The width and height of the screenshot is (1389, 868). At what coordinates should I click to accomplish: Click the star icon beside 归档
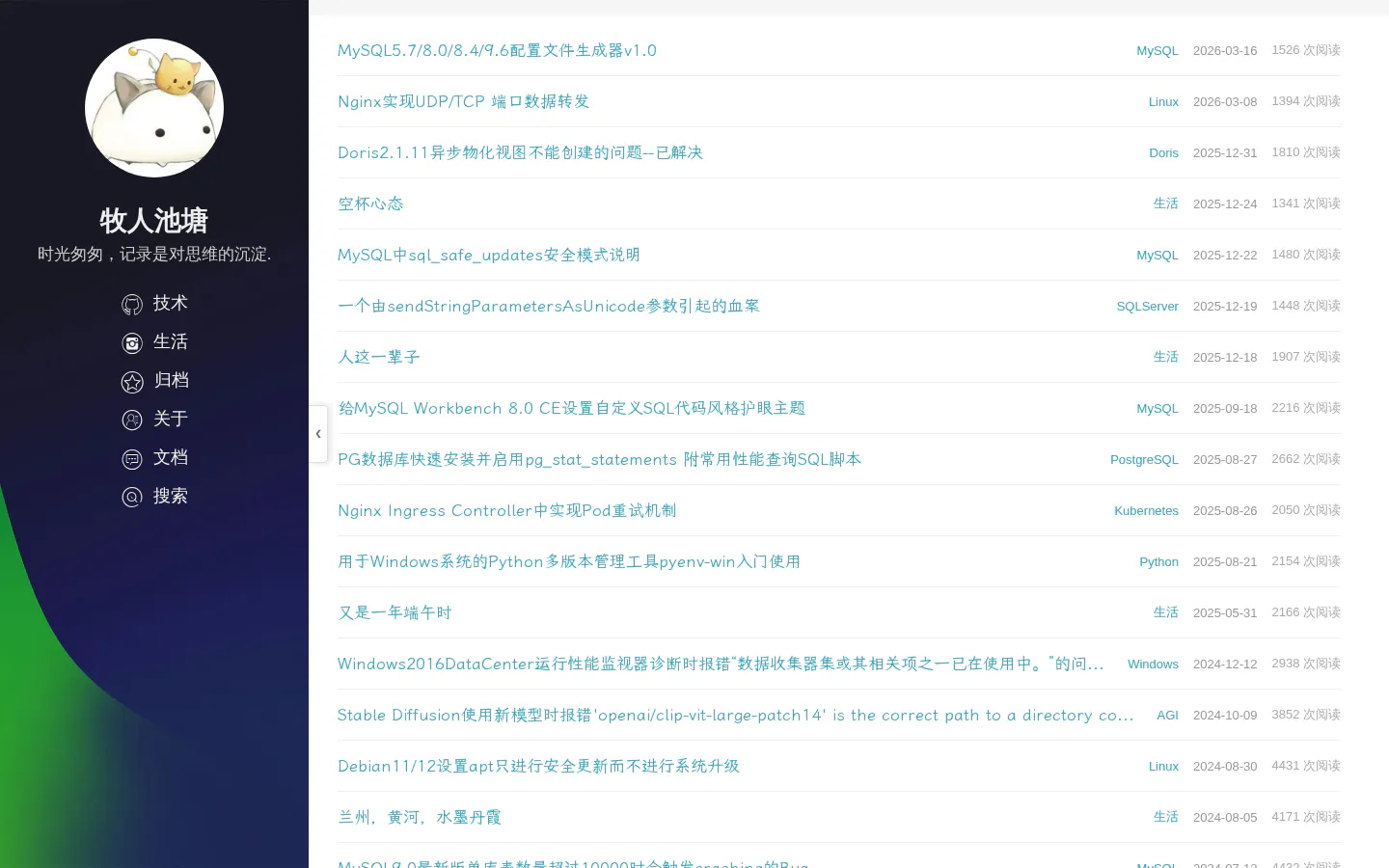(132, 382)
